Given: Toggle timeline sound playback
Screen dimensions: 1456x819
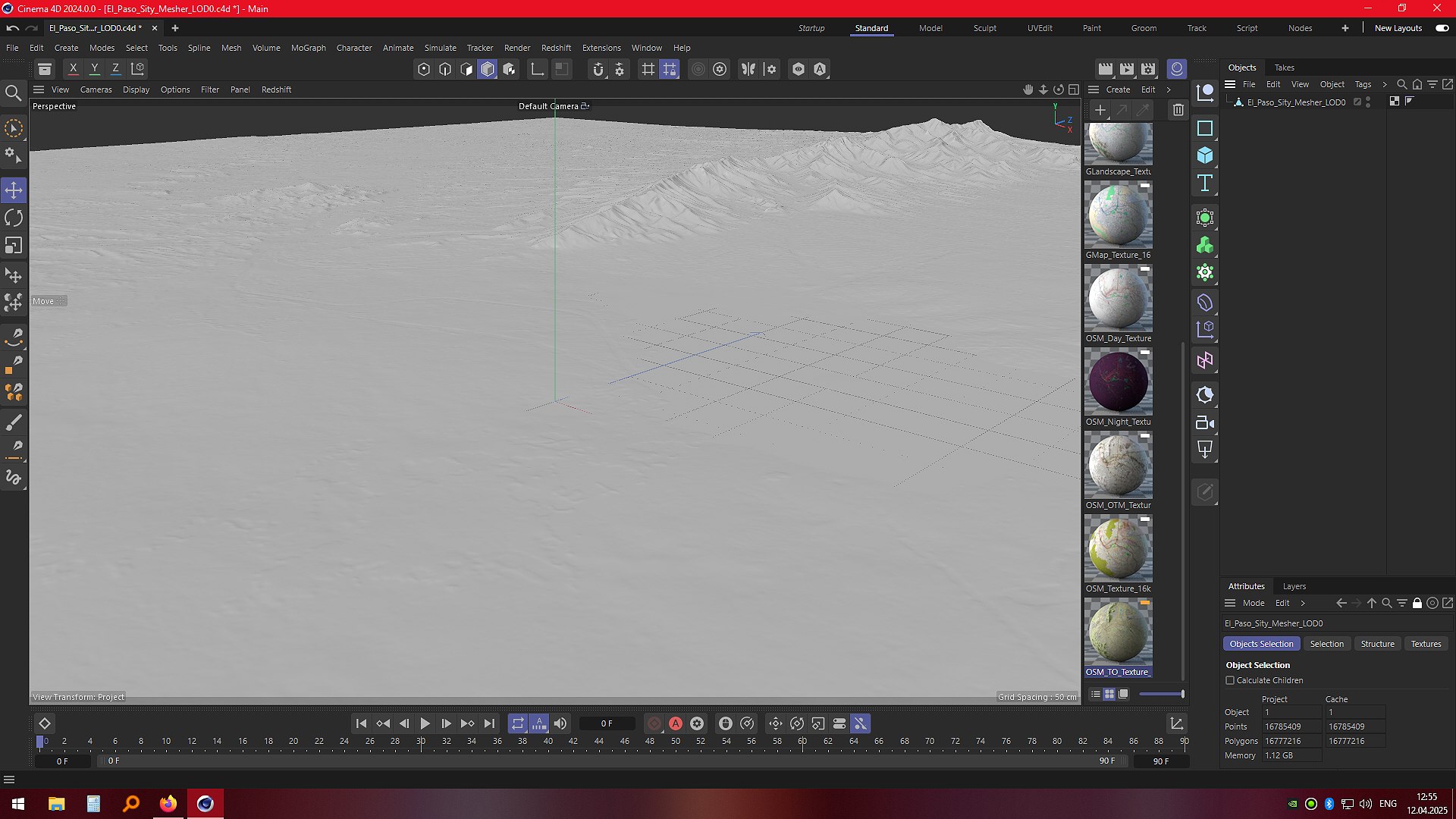Looking at the screenshot, I should coord(560,723).
